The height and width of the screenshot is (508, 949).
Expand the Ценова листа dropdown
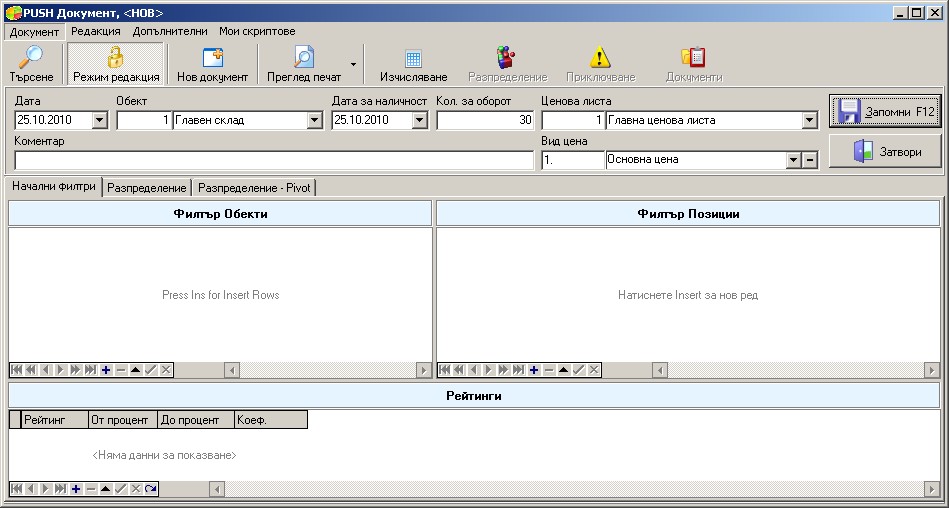click(x=810, y=120)
